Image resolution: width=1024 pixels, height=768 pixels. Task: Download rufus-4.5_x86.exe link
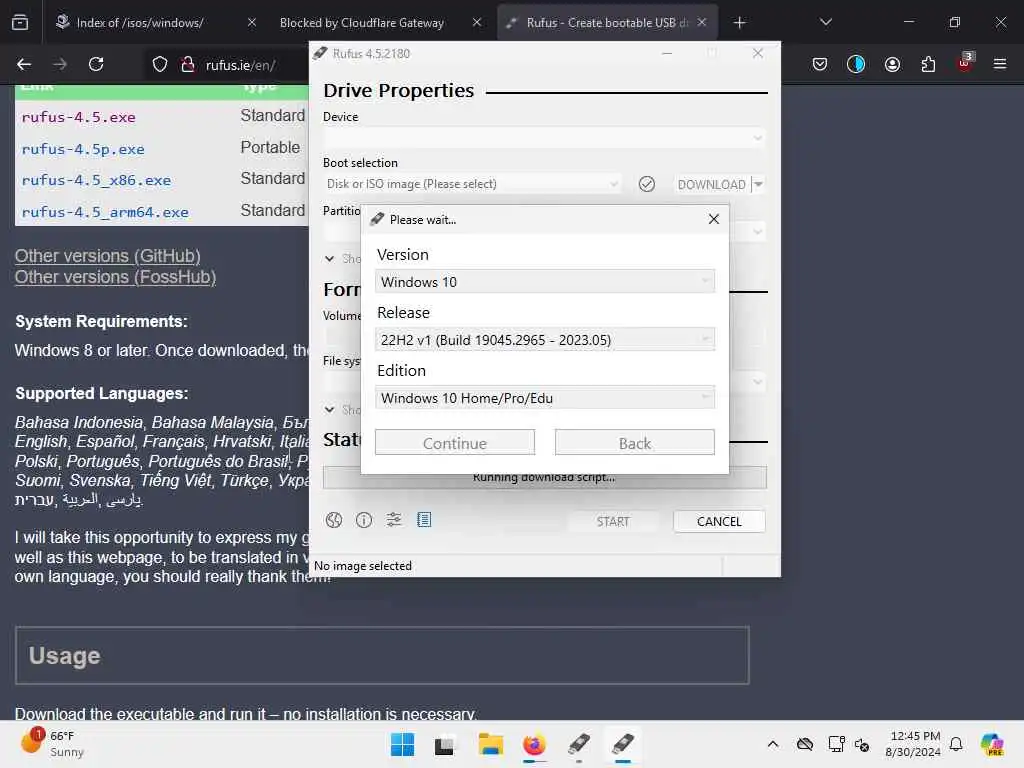[96, 180]
